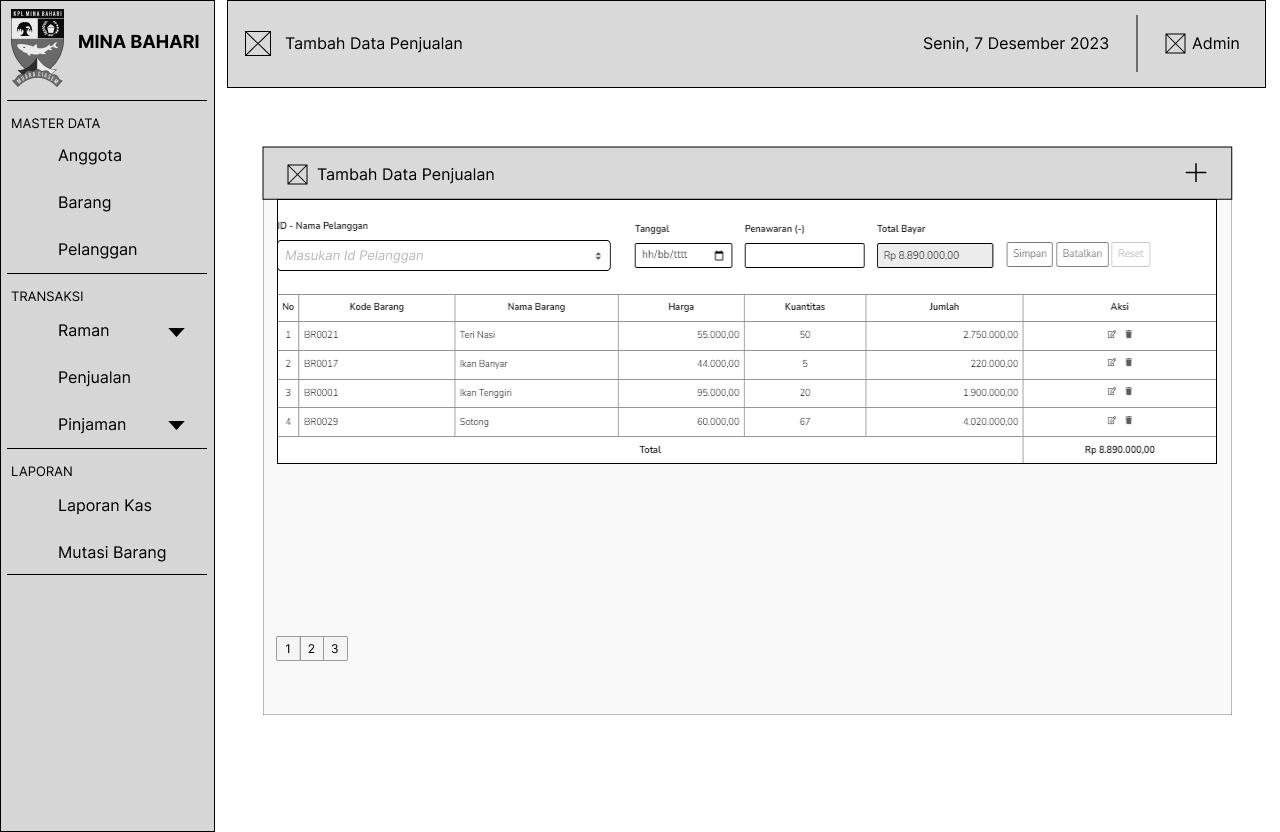Jump to page 3 in pagination
This screenshot has height=832, width=1280.
tap(335, 649)
